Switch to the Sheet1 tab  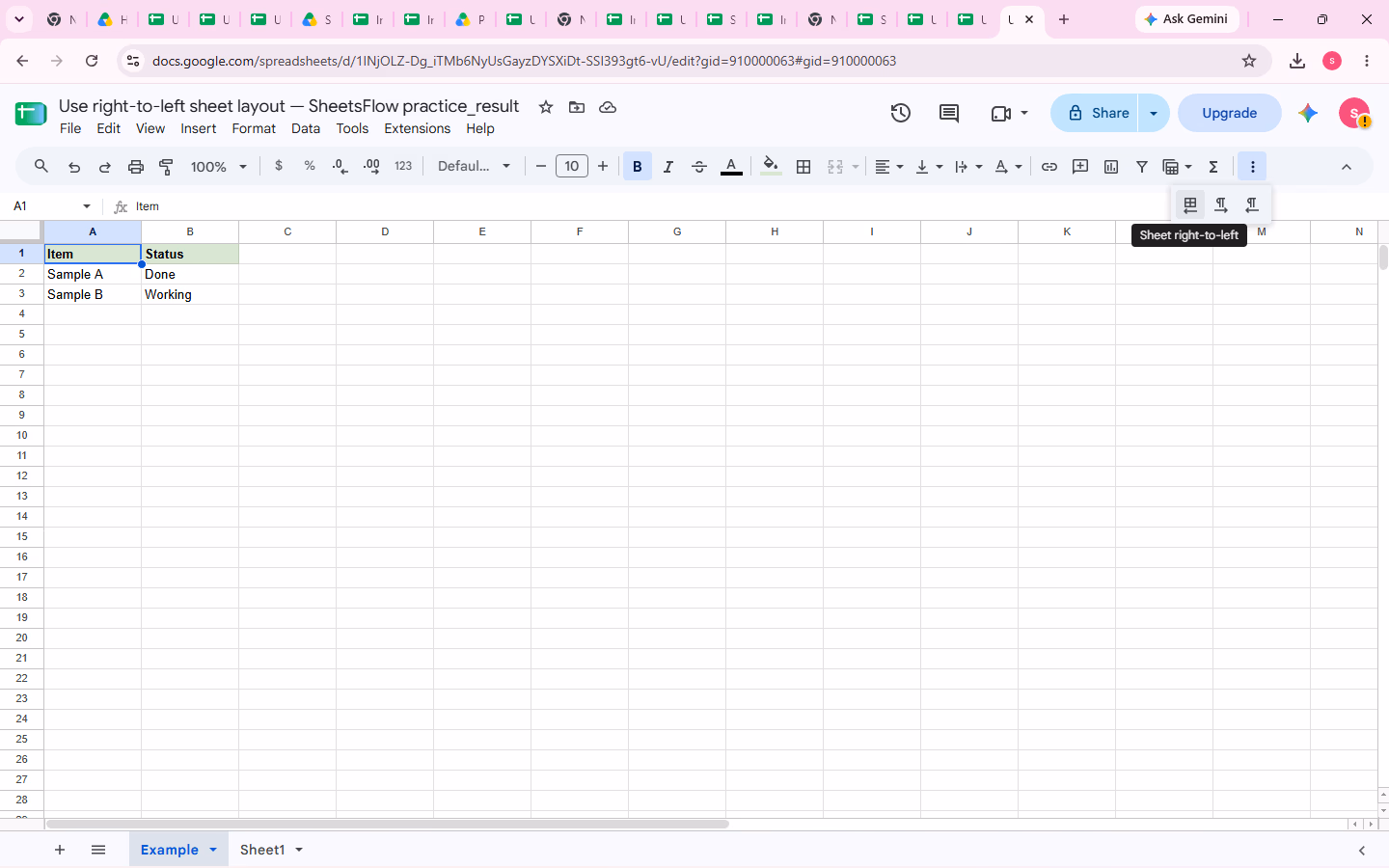(262, 850)
